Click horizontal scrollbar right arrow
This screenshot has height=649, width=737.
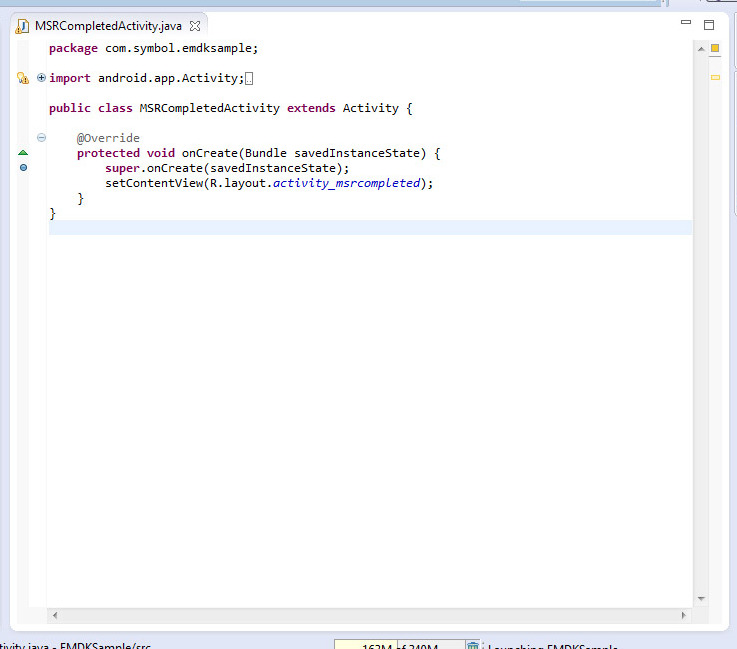(684, 615)
